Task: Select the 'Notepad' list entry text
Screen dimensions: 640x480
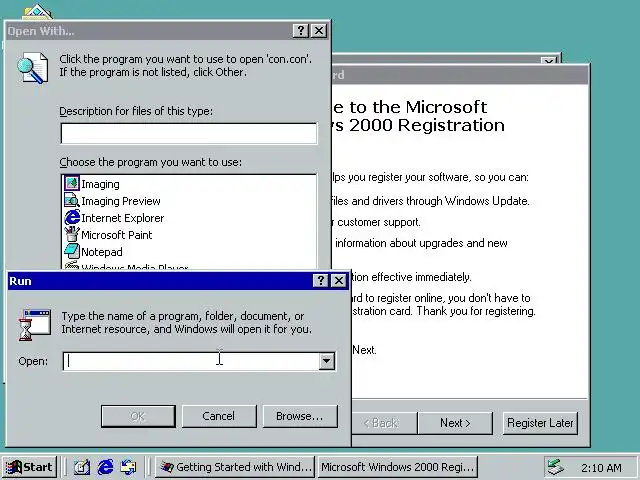Action: point(102,252)
